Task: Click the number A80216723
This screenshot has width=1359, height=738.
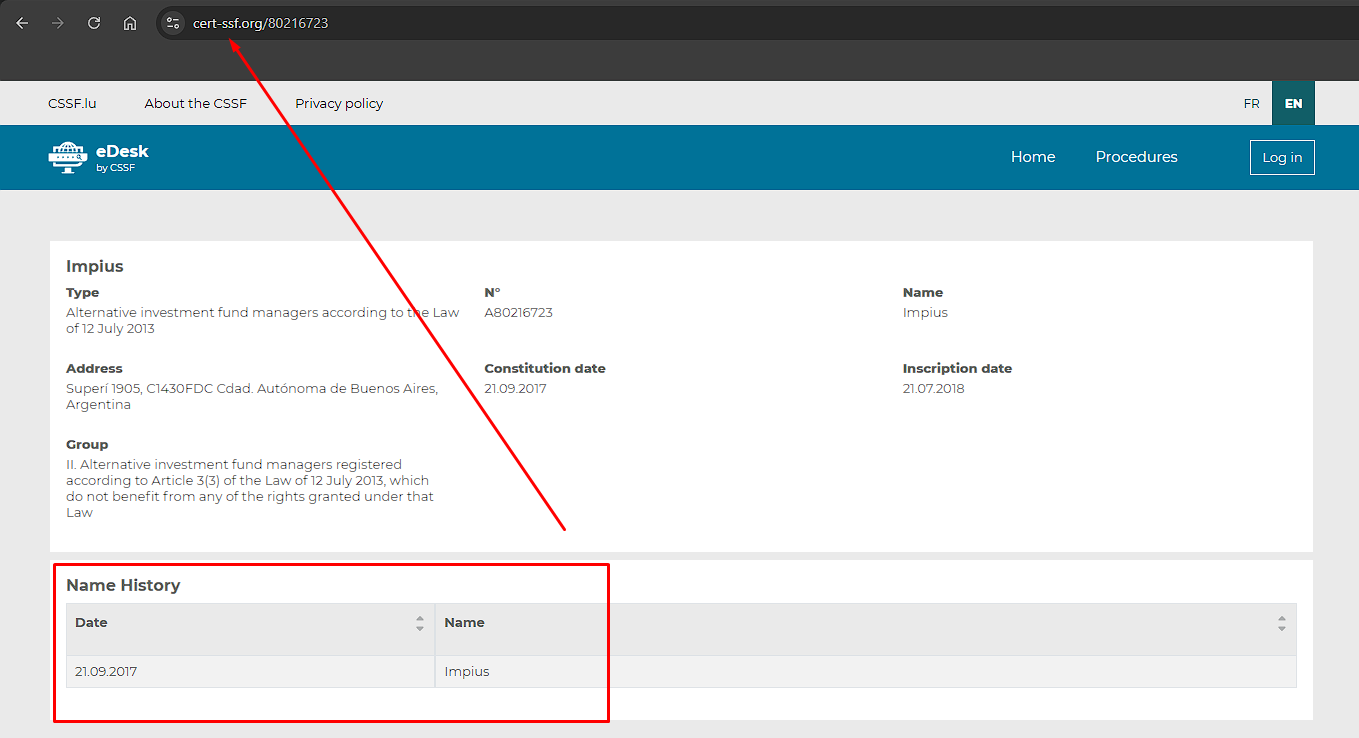Action: (518, 312)
